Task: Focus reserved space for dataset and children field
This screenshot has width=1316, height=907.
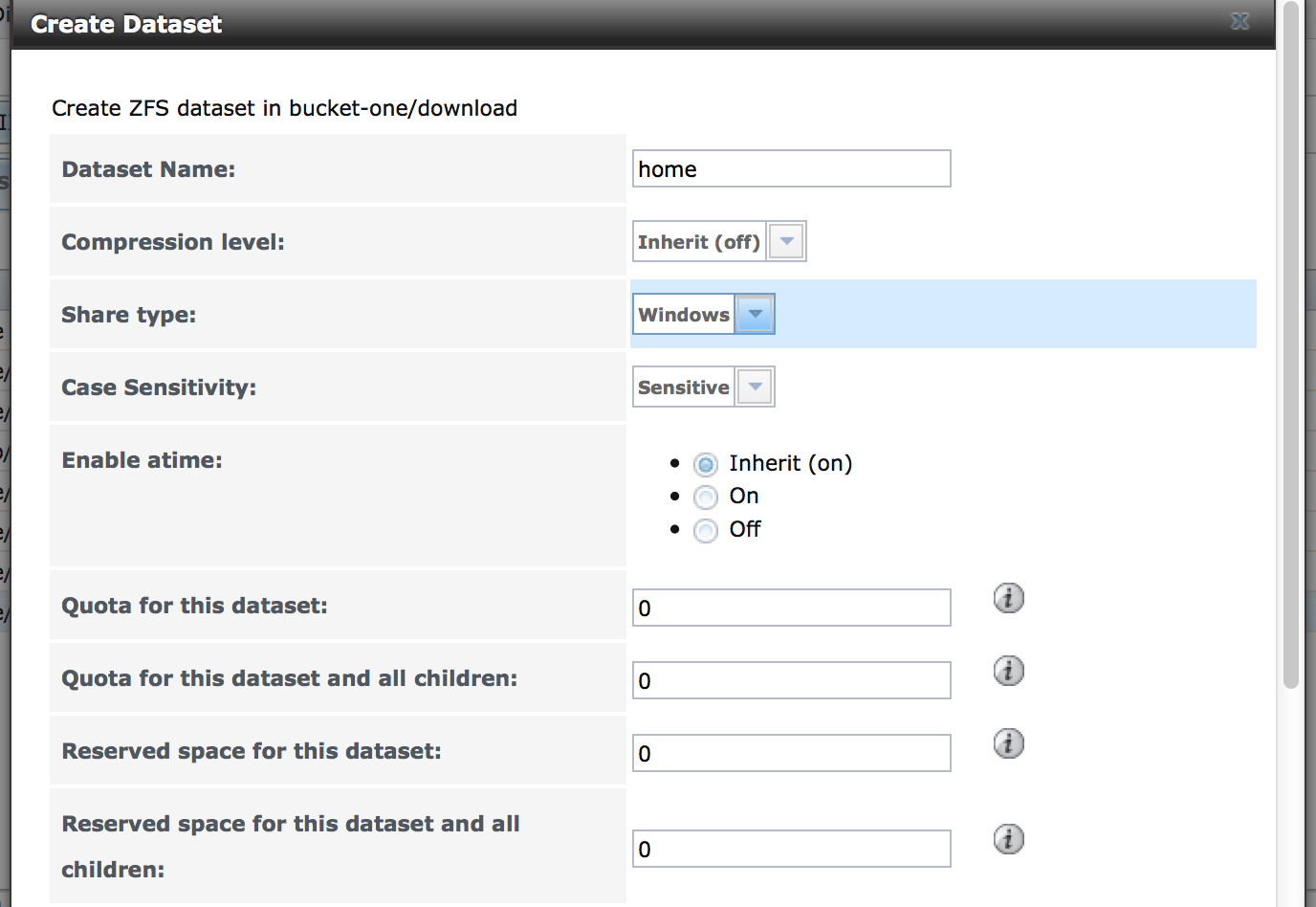Action: [791, 849]
